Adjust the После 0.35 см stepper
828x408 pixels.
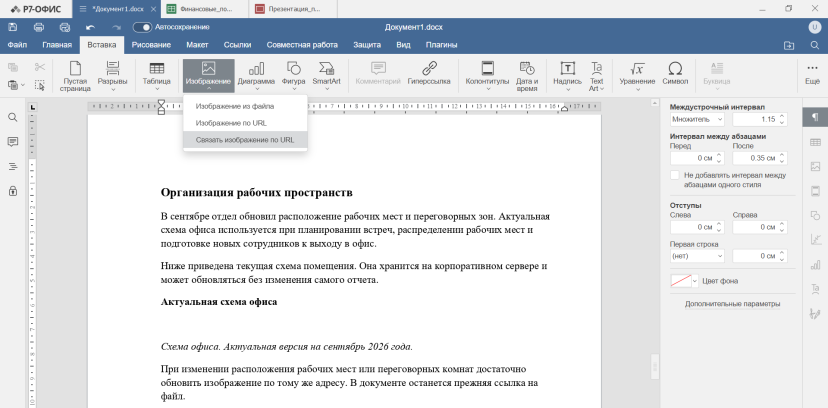(782, 158)
